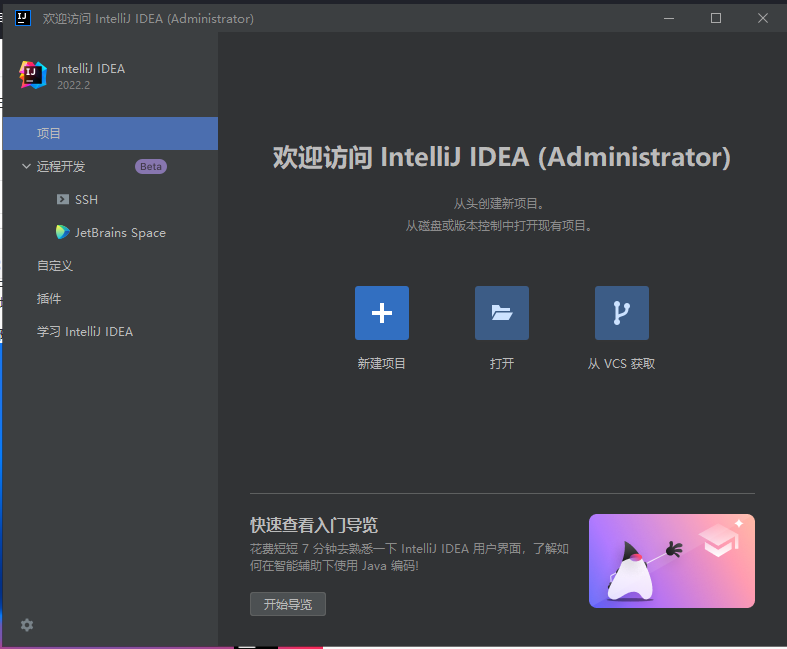Viewport: 787px width, 649px height.
Task: Click the SSH terminal icon in sidebar
Action: (62, 200)
